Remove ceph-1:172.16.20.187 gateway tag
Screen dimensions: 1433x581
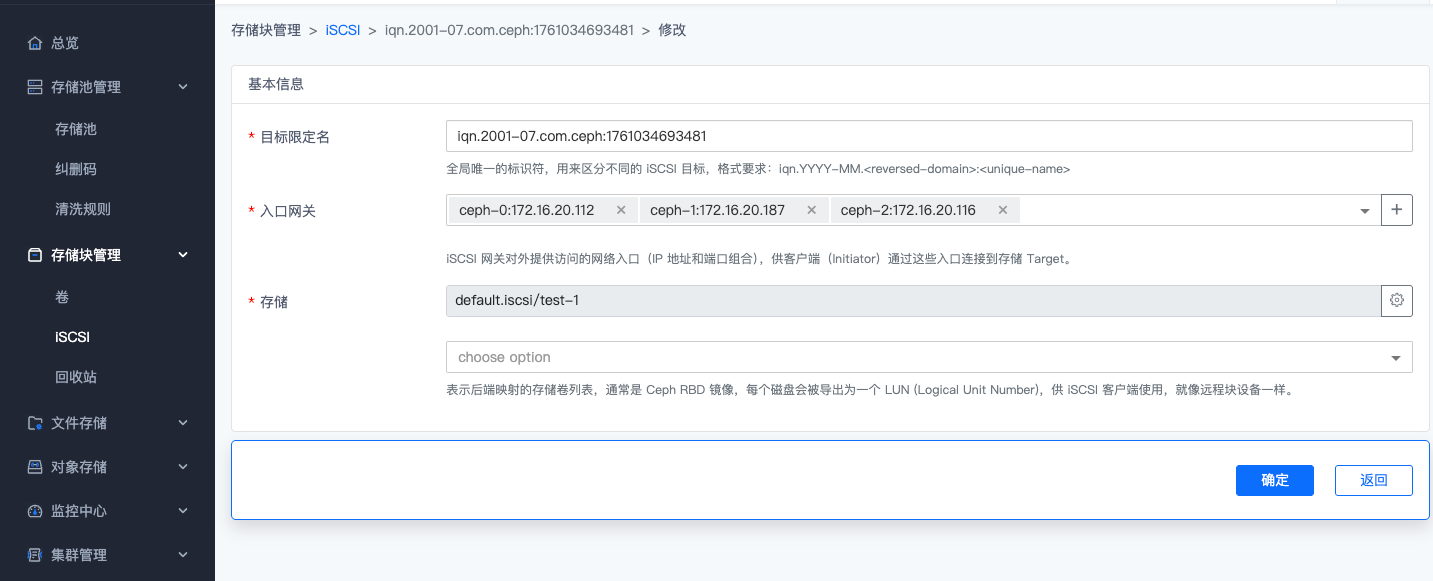coord(811,210)
